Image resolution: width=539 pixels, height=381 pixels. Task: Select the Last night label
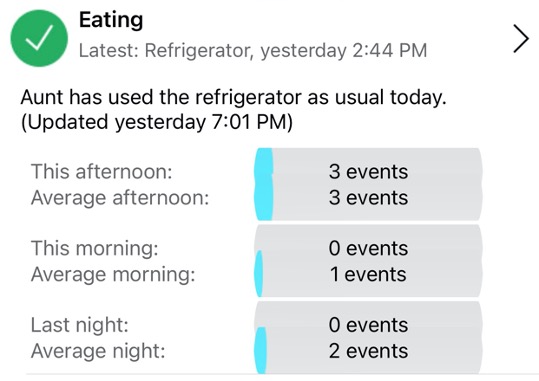pos(79,325)
